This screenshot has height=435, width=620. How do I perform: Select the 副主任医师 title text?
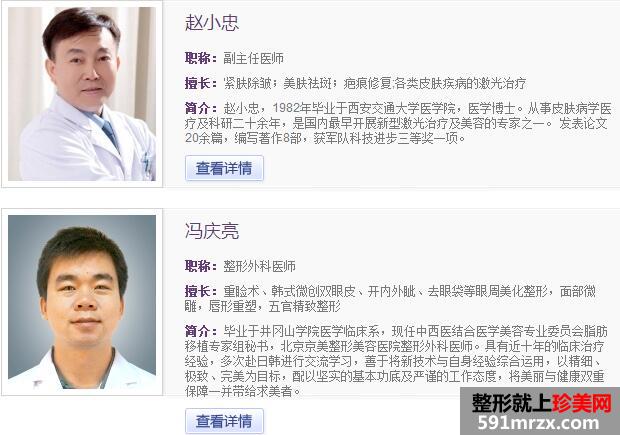click(253, 59)
